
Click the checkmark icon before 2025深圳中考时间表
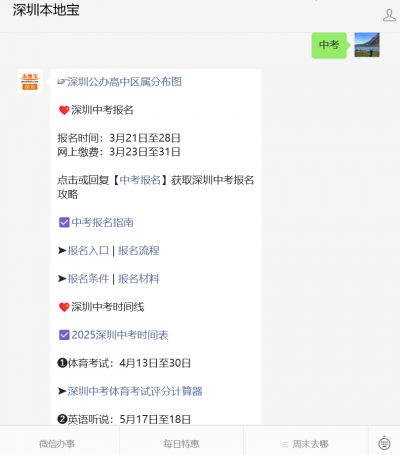coord(64,335)
